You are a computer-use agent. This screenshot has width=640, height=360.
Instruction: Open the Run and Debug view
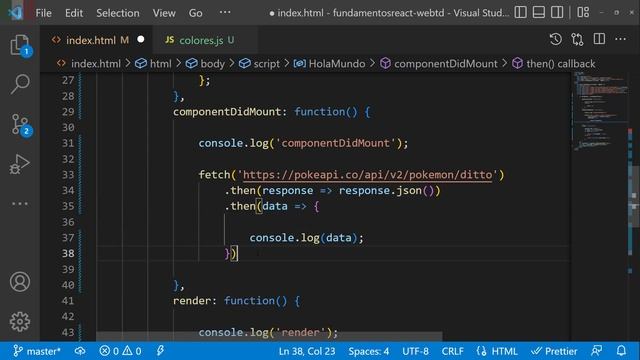pyautogui.click(x=20, y=164)
